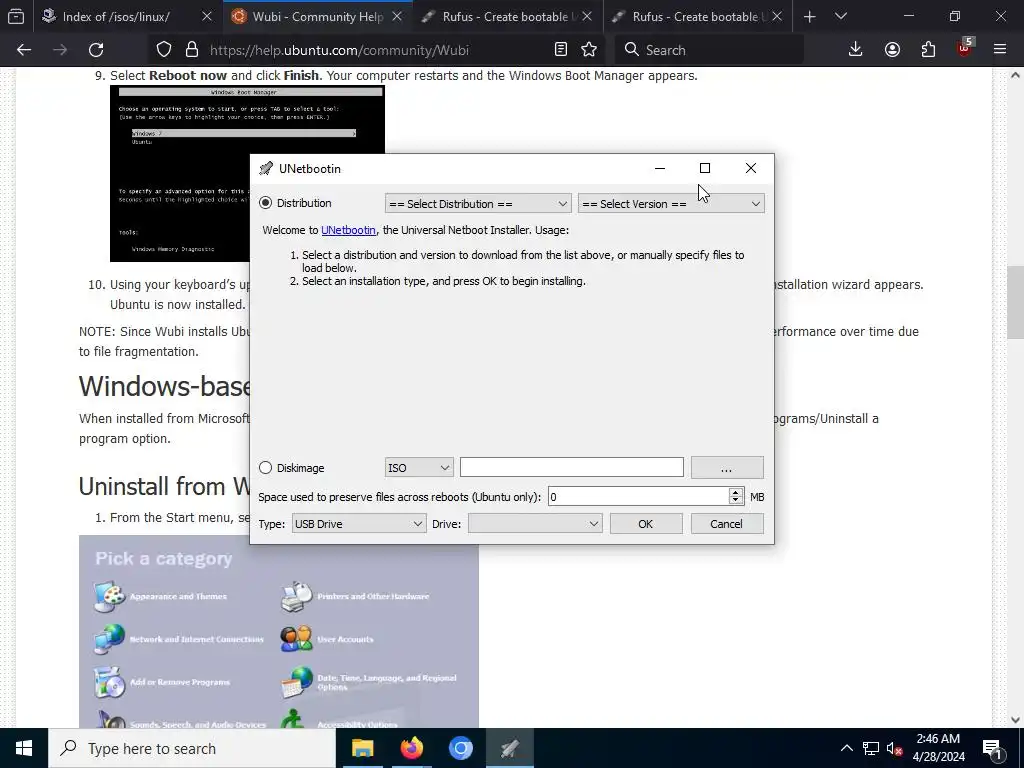Click the browse (...) button for disk image
The image size is (1024, 768).
[727, 468]
